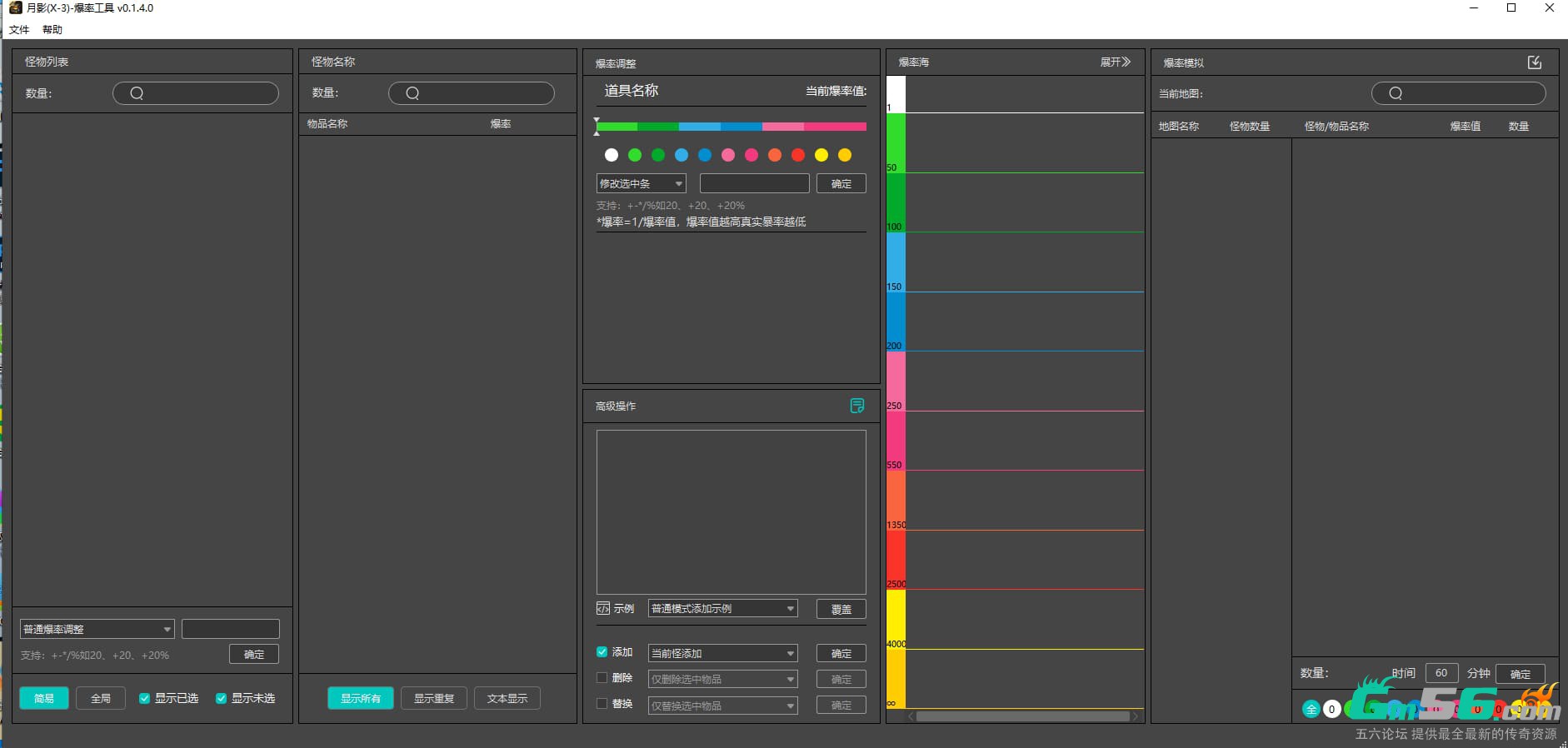Viewport: 1568px width, 748px height.
Task: Click the 怪物/物品名称 column header
Action: pos(1336,127)
